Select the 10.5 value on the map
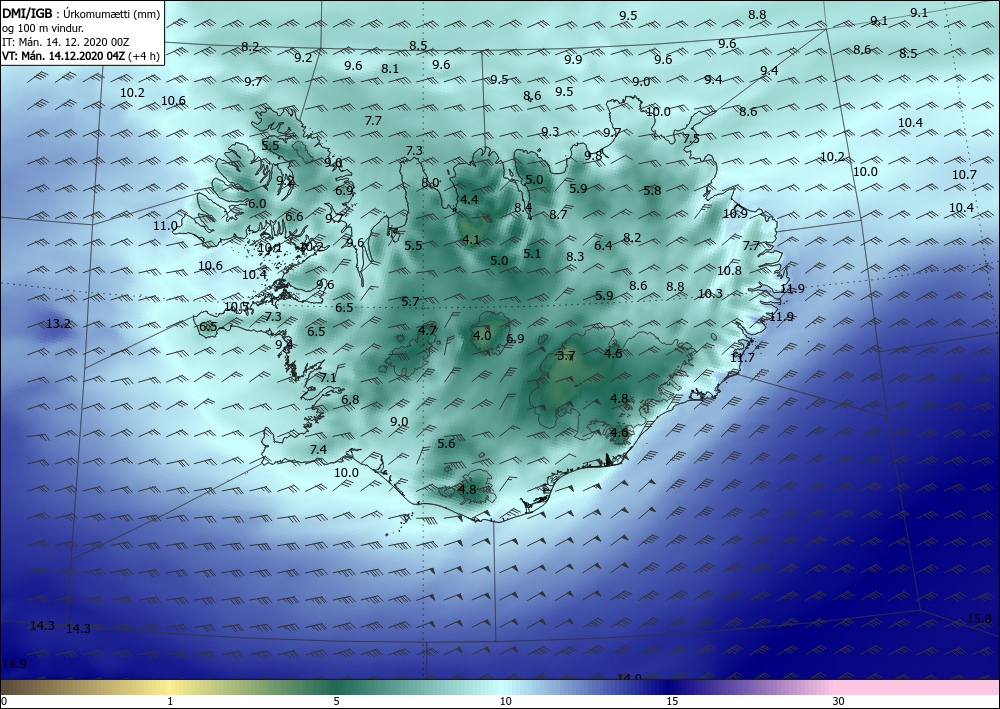Viewport: 1000px width, 709px height. tap(237, 307)
